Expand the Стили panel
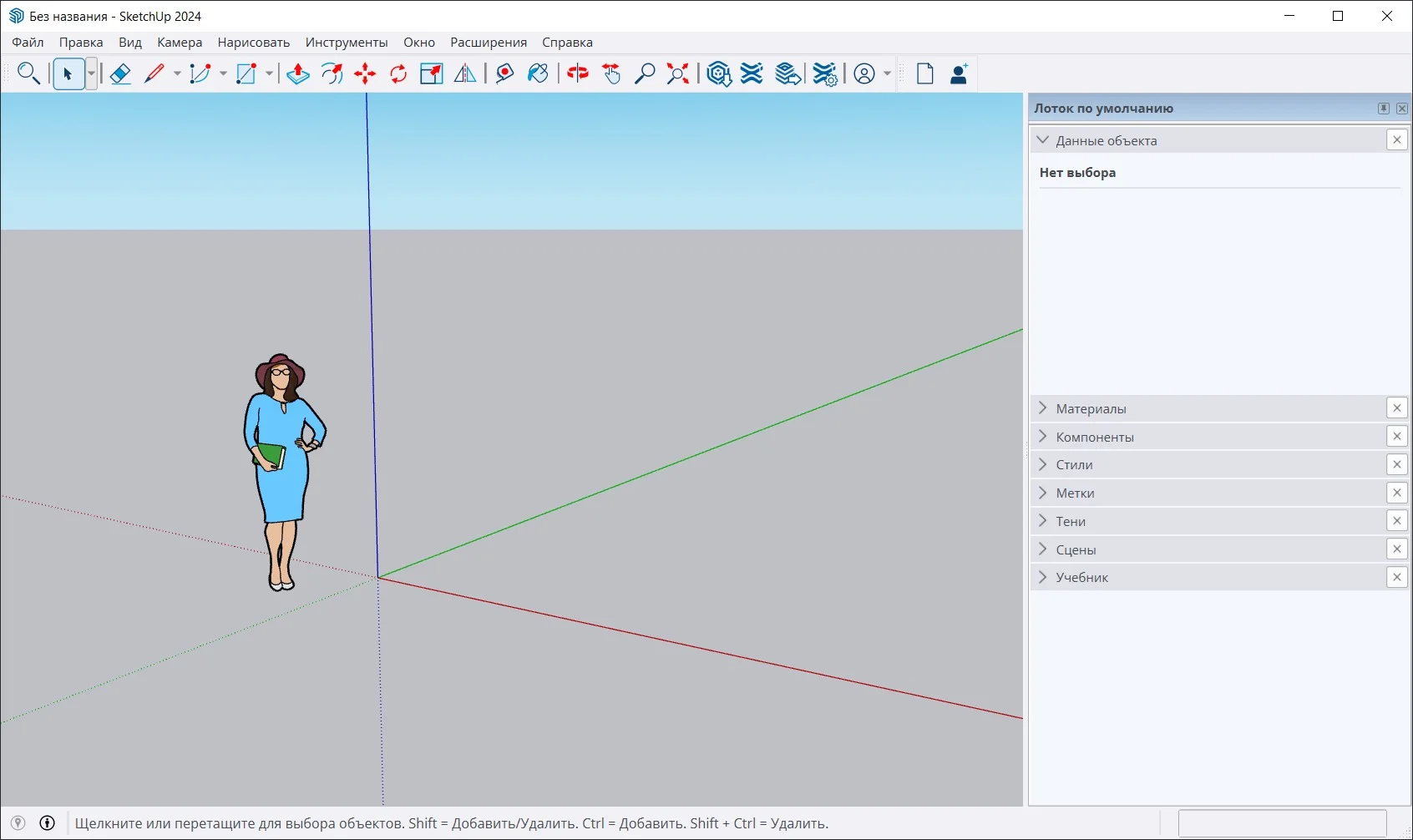The width and height of the screenshot is (1413, 840). click(1043, 464)
